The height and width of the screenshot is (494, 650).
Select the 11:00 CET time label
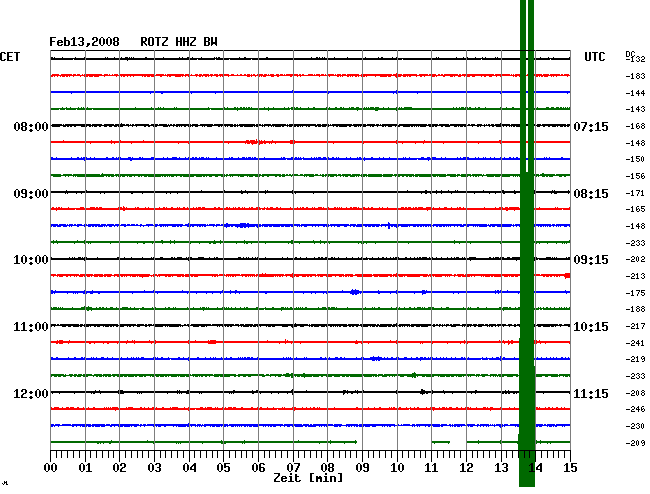[x=31, y=327]
